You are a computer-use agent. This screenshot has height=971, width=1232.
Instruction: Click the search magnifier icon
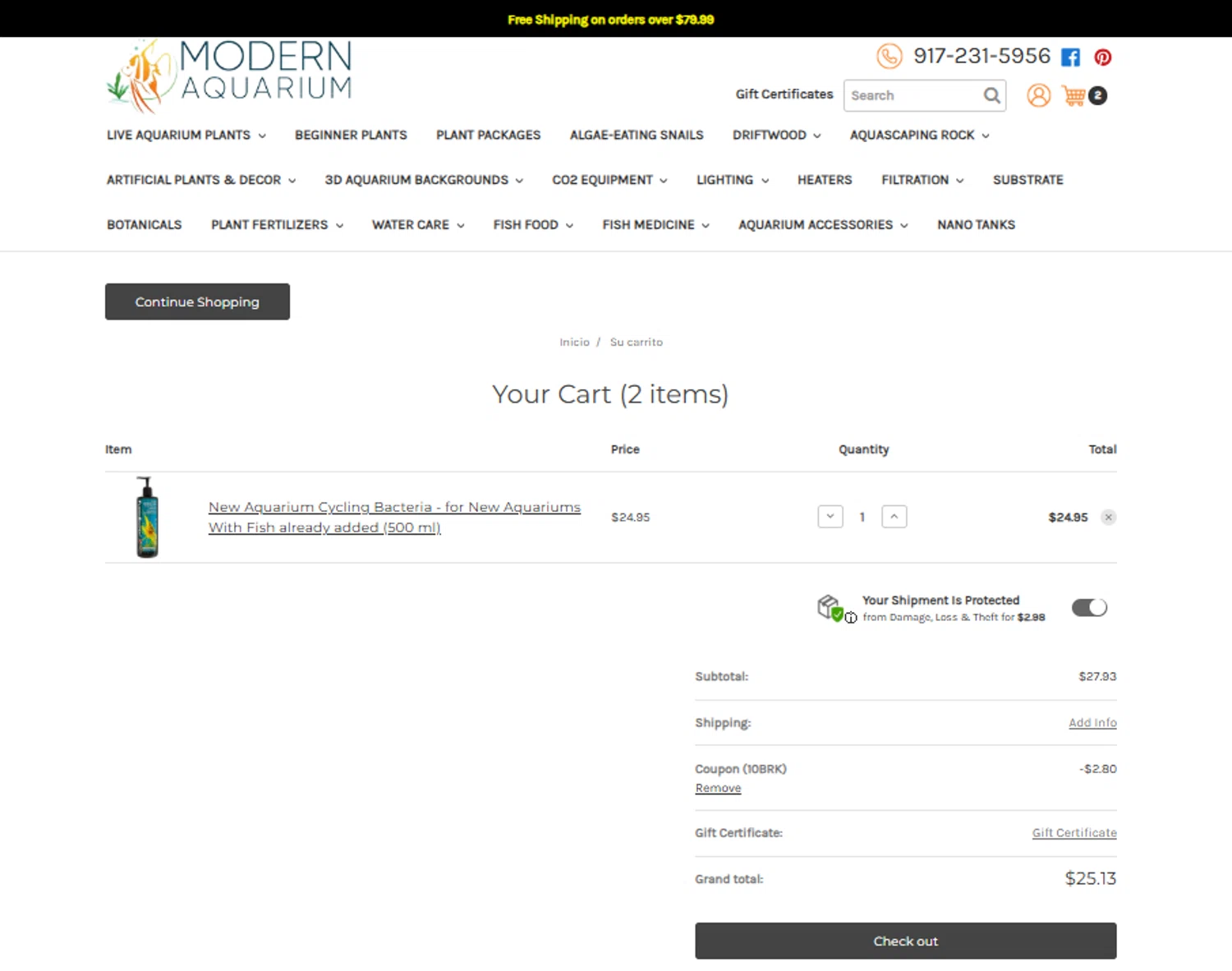point(992,95)
